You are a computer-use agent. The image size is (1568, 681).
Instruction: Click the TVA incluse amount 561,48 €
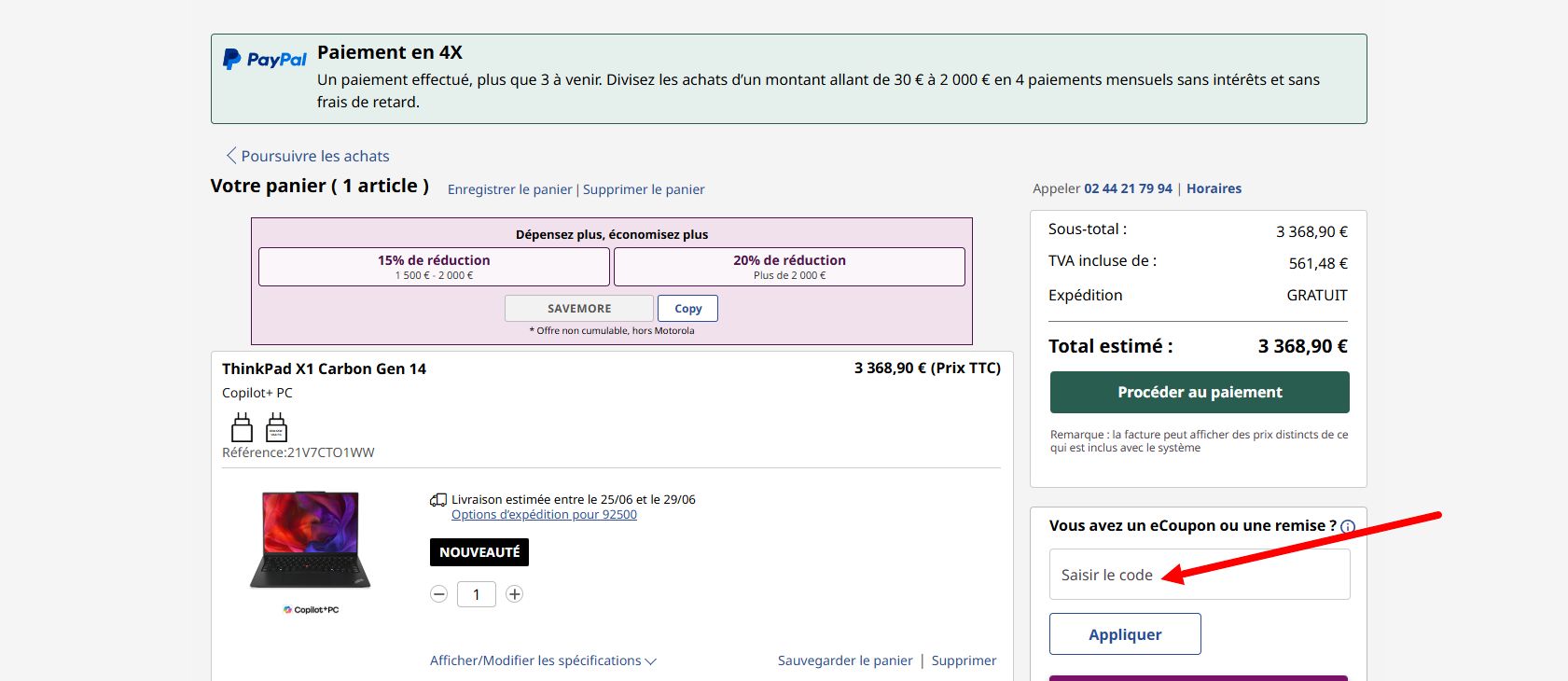point(1318,264)
